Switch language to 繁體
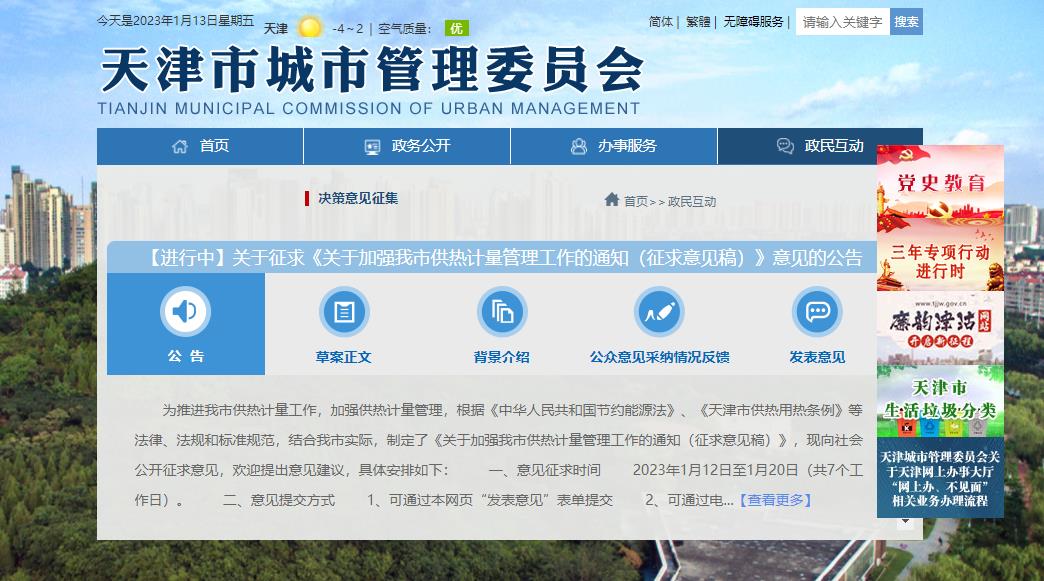This screenshot has height=581, width=1044. [698, 21]
